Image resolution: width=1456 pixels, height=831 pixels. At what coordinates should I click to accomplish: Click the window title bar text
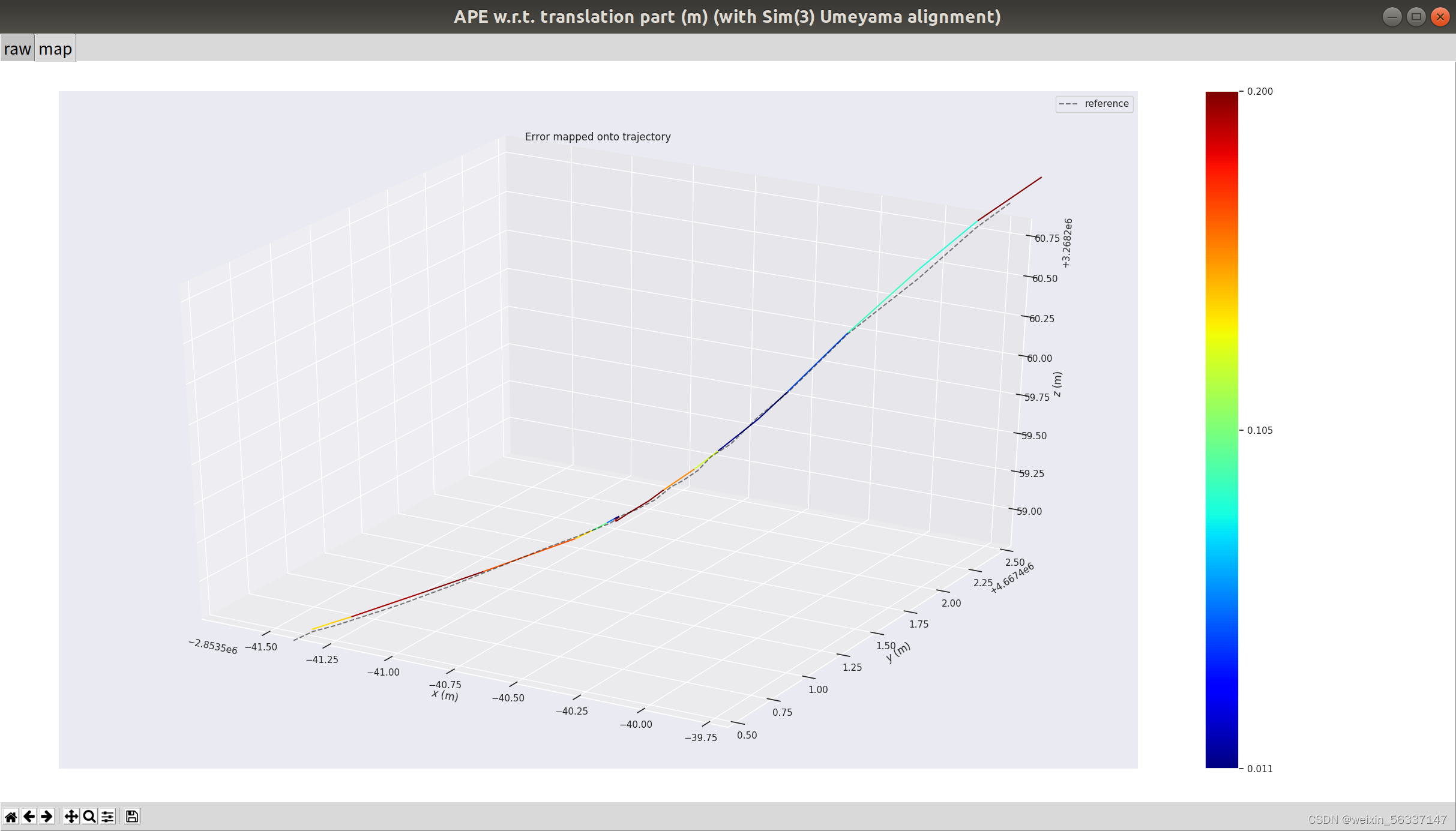click(727, 17)
